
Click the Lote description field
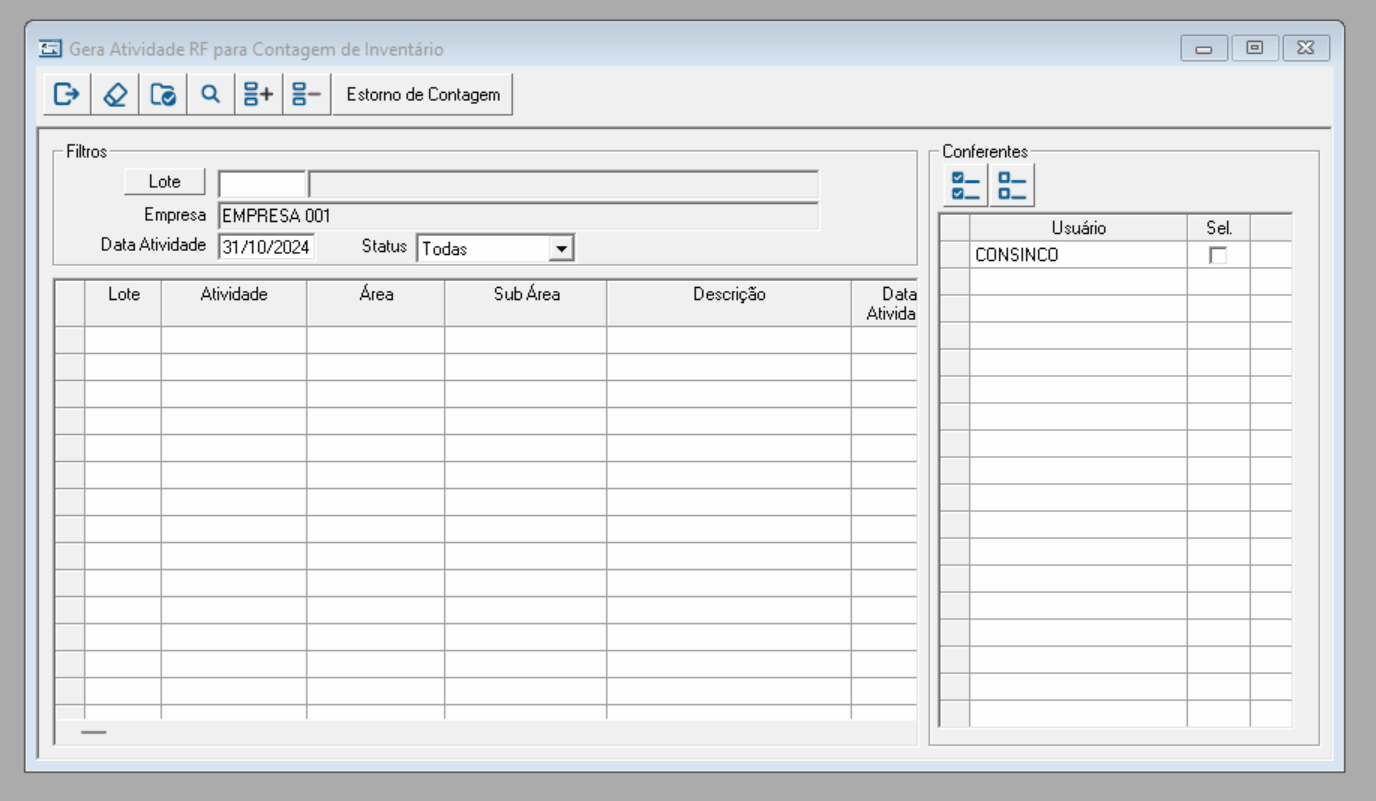pos(564,185)
